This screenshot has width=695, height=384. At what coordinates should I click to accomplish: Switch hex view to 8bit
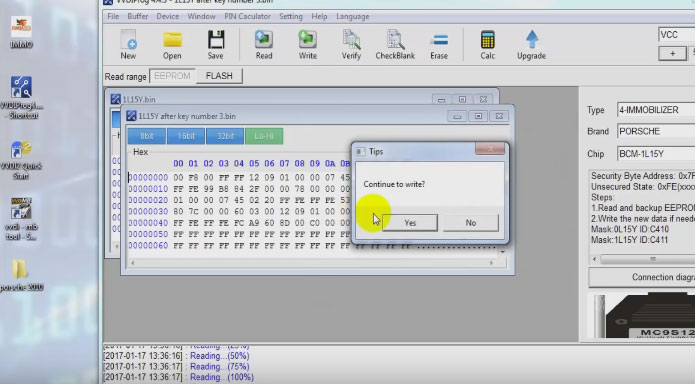[147, 136]
